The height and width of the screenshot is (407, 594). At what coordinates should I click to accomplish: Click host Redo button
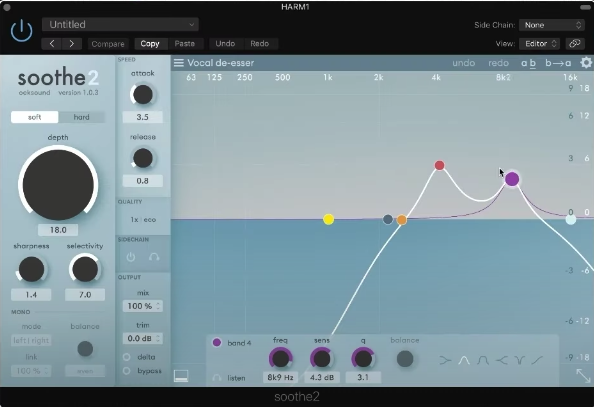[x=259, y=44]
